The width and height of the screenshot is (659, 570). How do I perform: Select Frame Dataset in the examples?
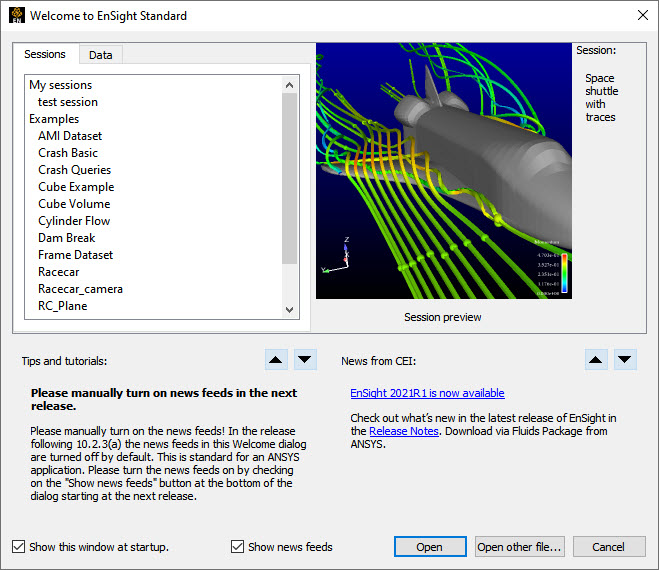pos(75,255)
